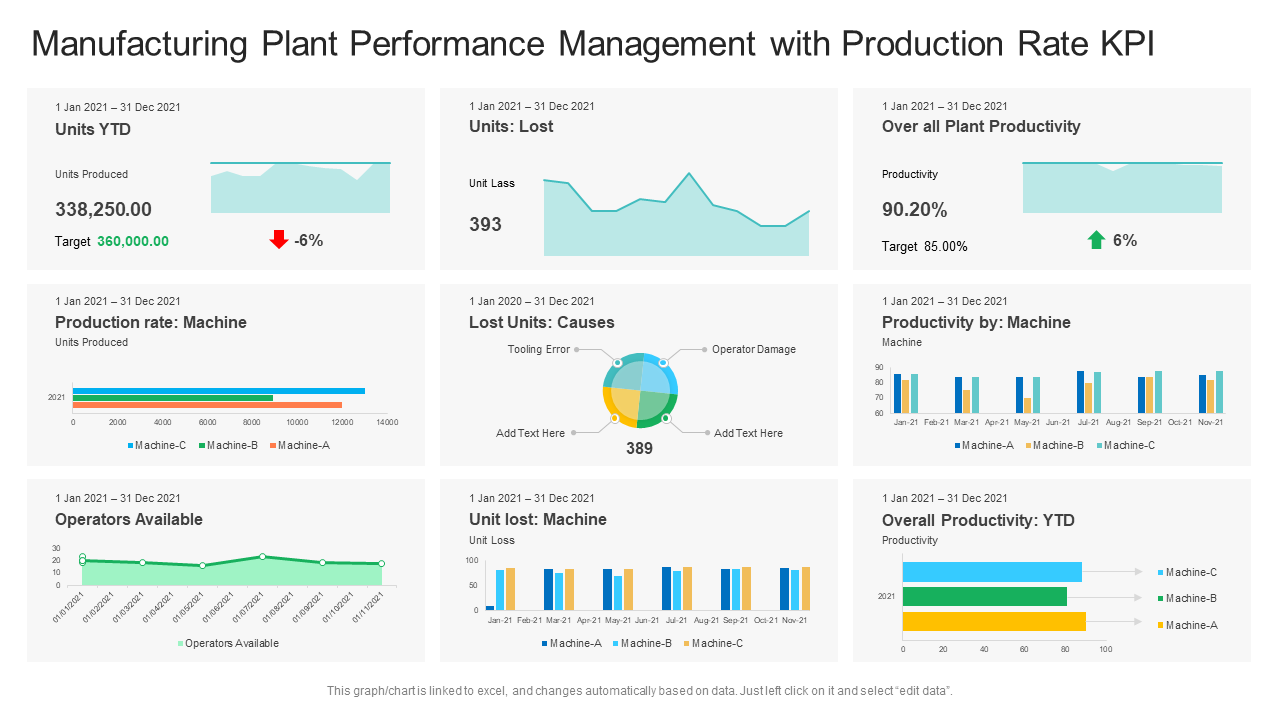Screen dimensions: 1280x720
Task: Click the Over all Plant Productivity heading
Action: pos(981,127)
